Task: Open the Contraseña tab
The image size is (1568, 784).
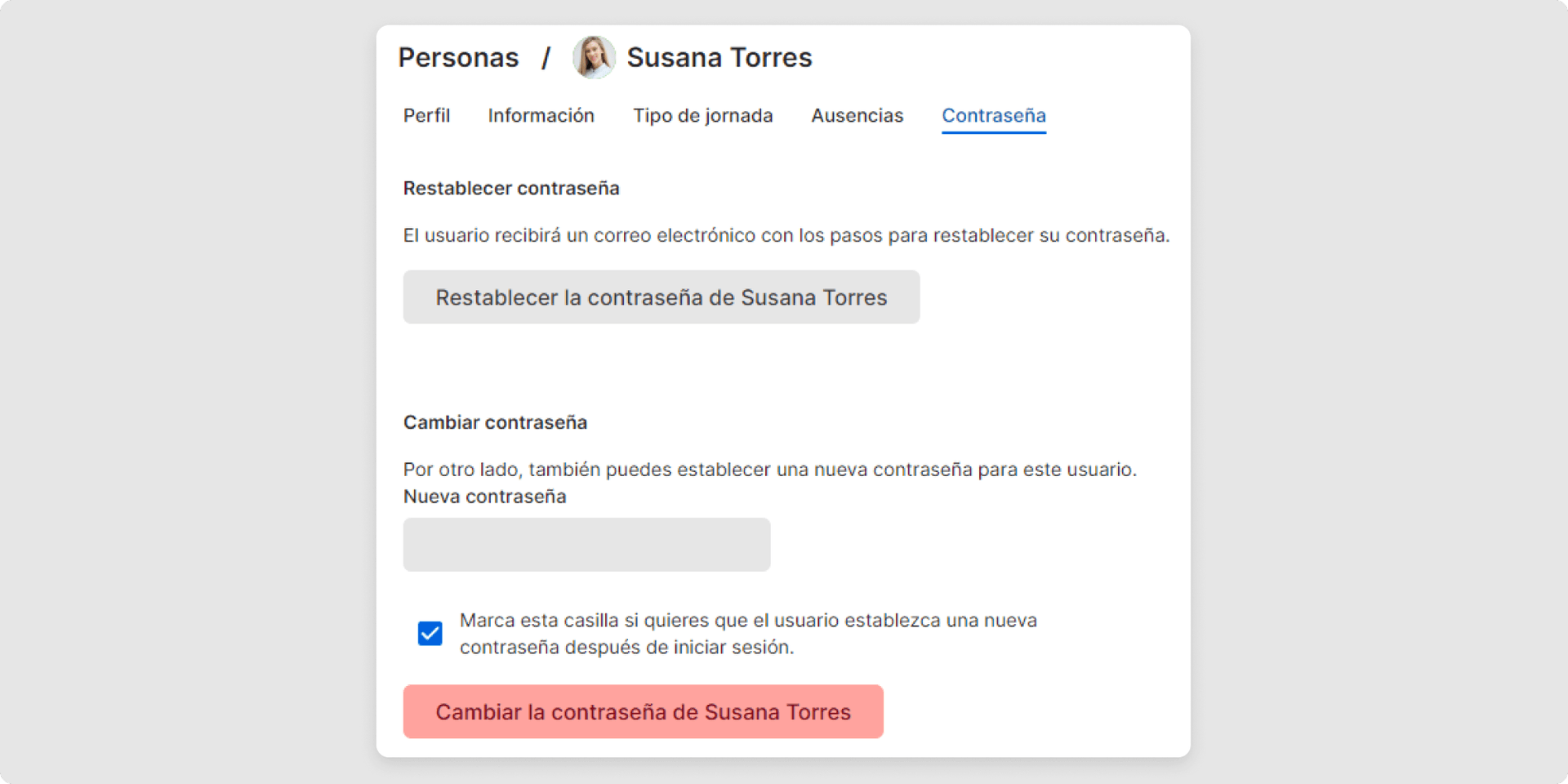Action: [x=993, y=116]
